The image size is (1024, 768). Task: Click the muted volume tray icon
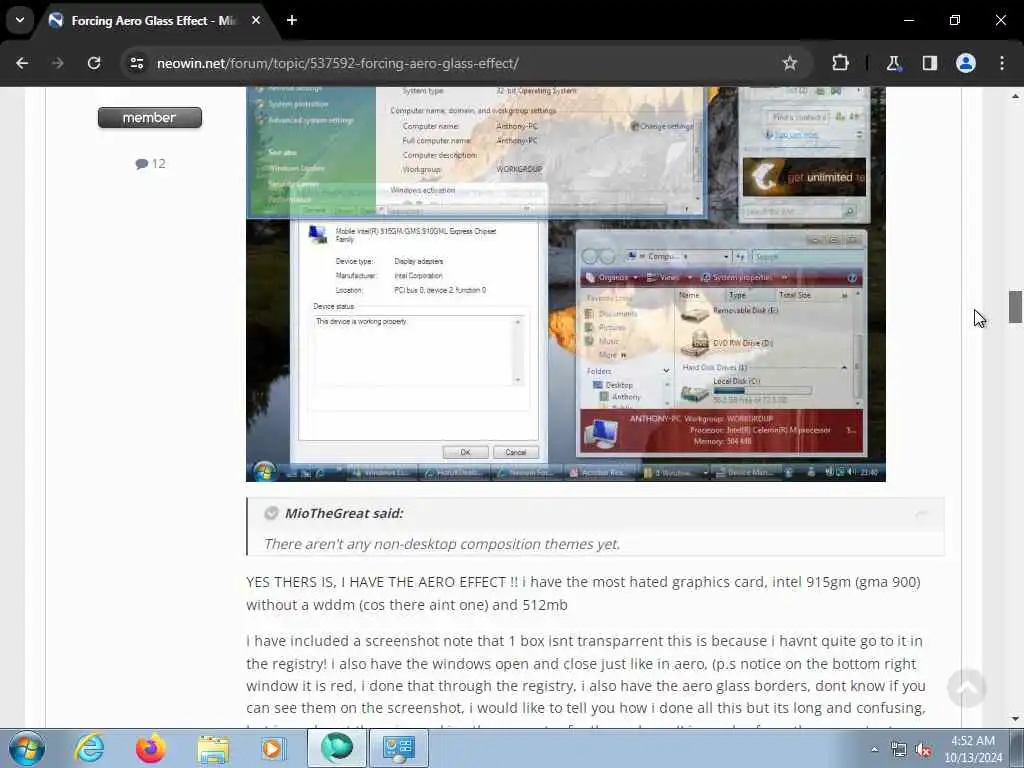(x=923, y=750)
